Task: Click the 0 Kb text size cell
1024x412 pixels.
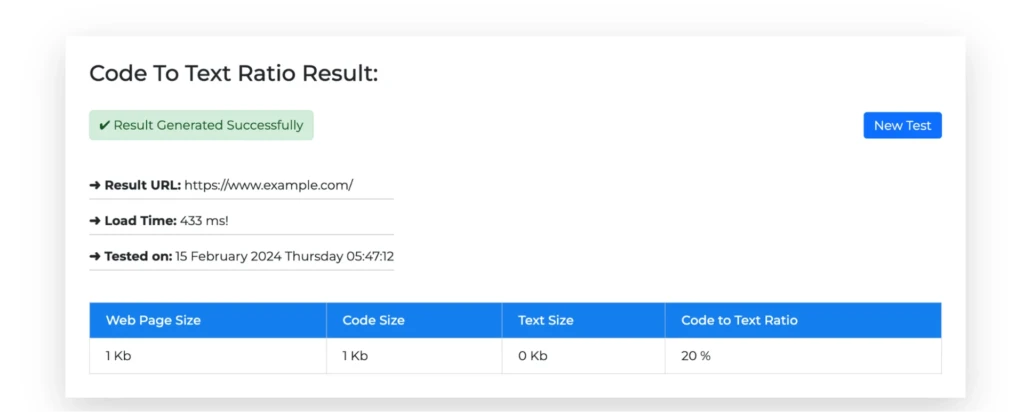Action: pyautogui.click(x=533, y=356)
